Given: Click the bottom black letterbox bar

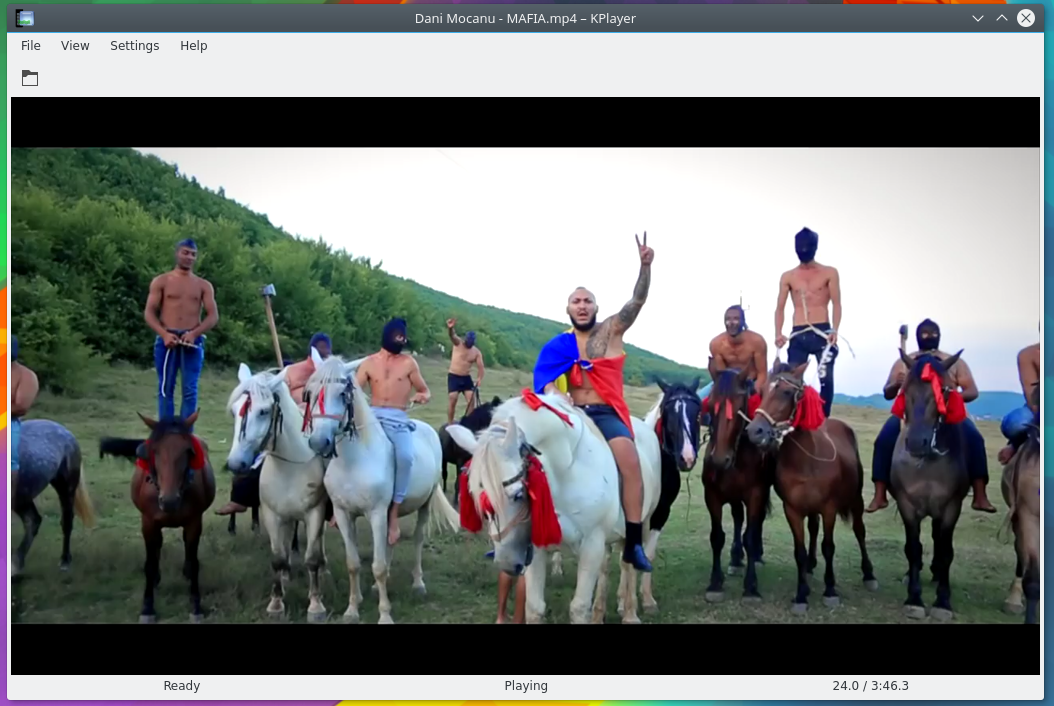Looking at the screenshot, I should (525, 649).
